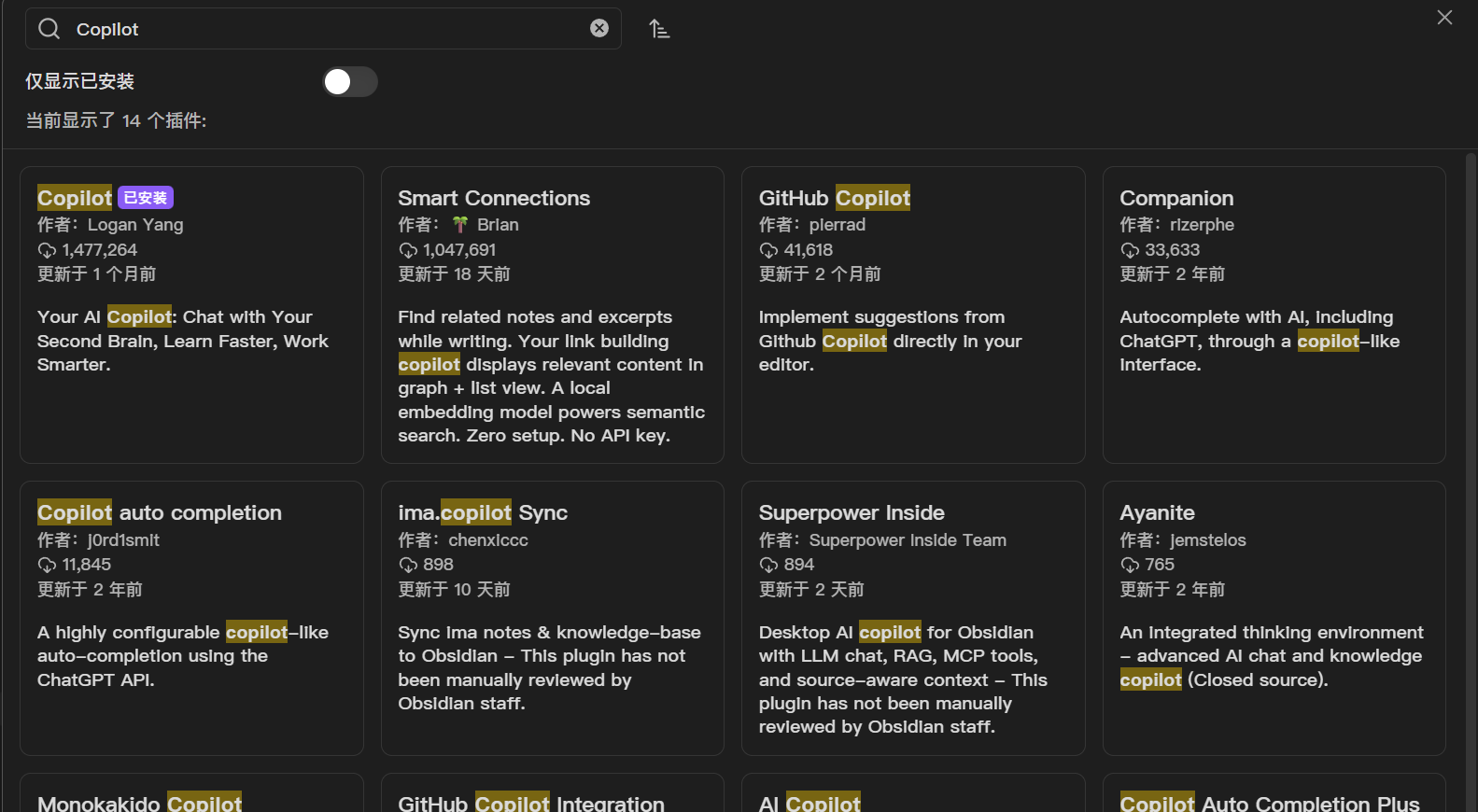Click the download icon beside 894
1478x812 pixels.
pos(768,565)
